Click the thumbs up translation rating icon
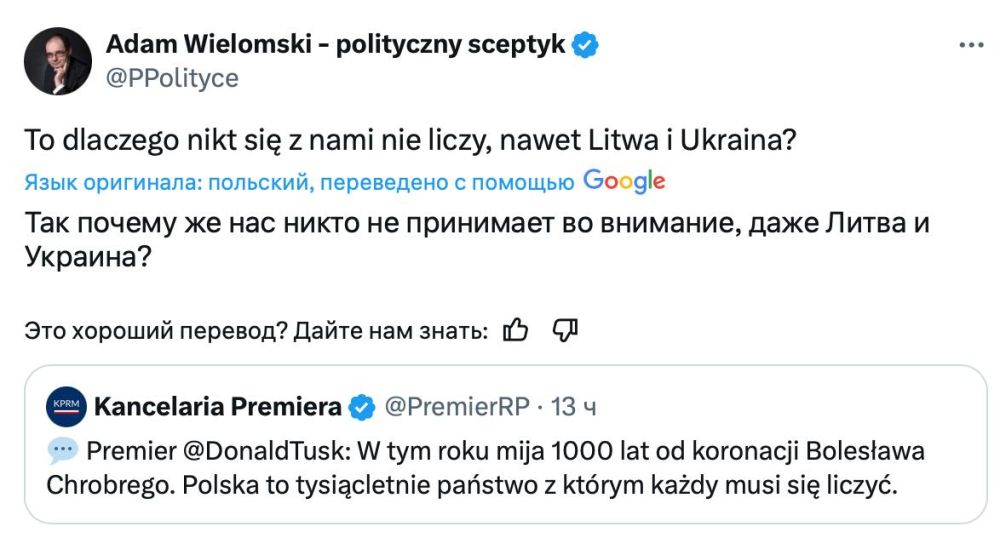The image size is (1000, 538). (x=516, y=329)
